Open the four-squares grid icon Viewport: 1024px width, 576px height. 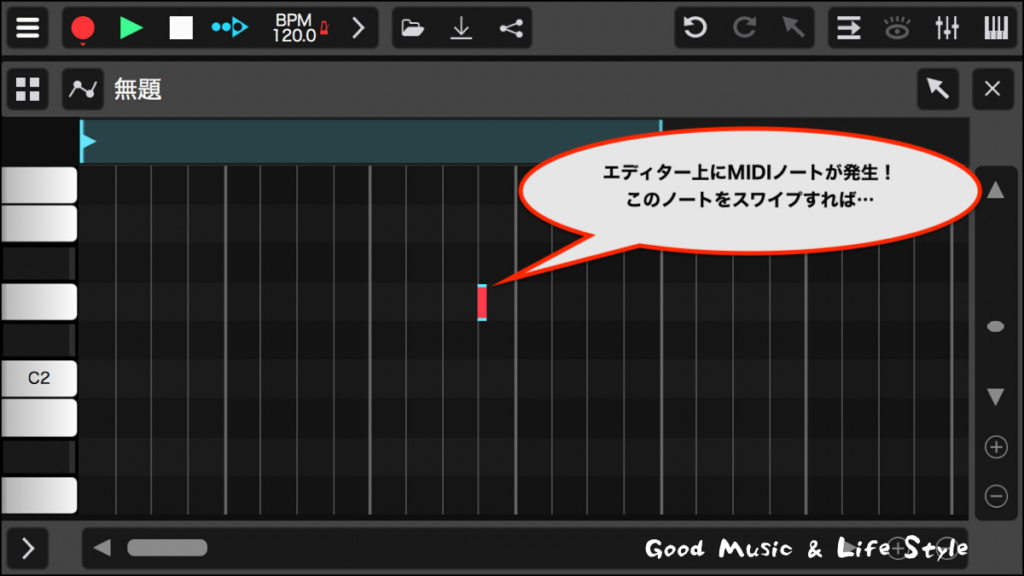click(27, 89)
